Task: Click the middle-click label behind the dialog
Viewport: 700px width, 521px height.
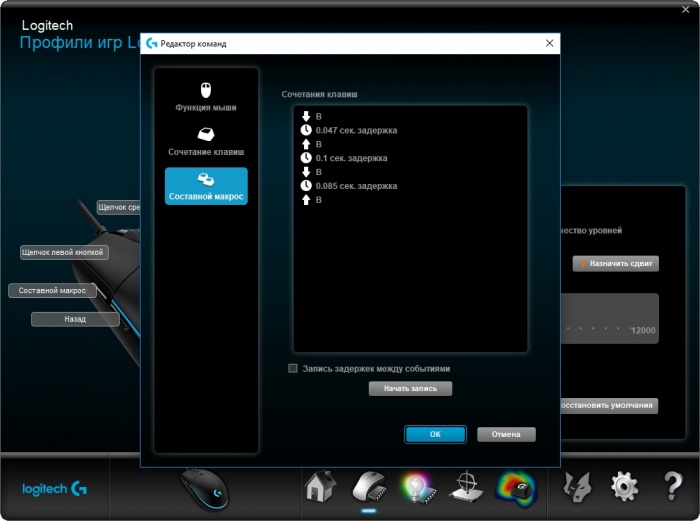Action: tap(119, 207)
